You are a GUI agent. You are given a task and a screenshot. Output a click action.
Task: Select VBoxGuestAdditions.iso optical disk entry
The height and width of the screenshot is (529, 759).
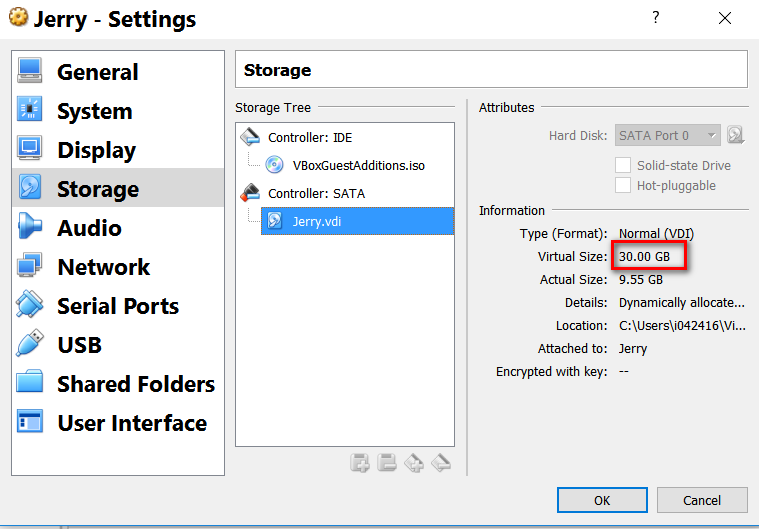click(x=358, y=166)
